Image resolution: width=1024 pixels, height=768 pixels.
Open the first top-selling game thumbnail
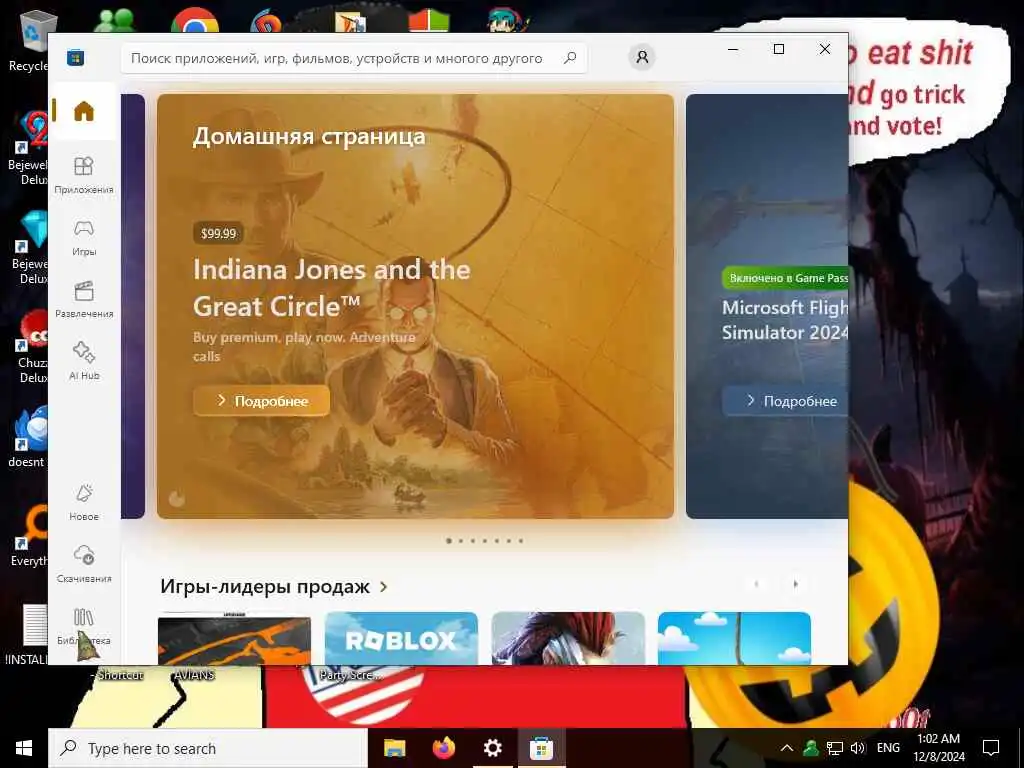234,638
